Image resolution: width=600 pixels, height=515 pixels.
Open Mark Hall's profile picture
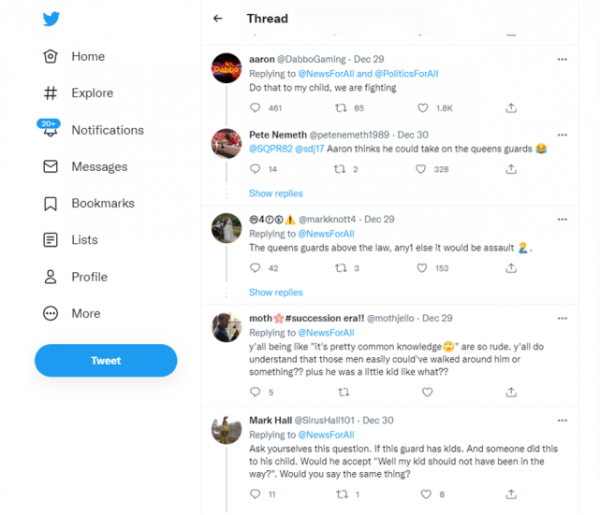click(x=225, y=430)
